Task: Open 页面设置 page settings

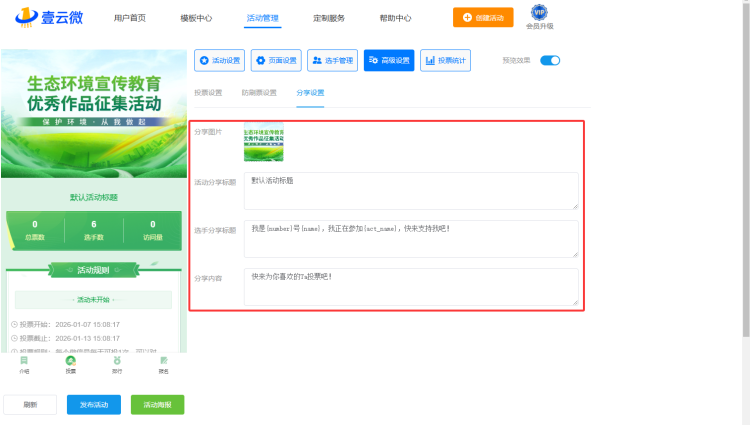Action: pyautogui.click(x=275, y=61)
